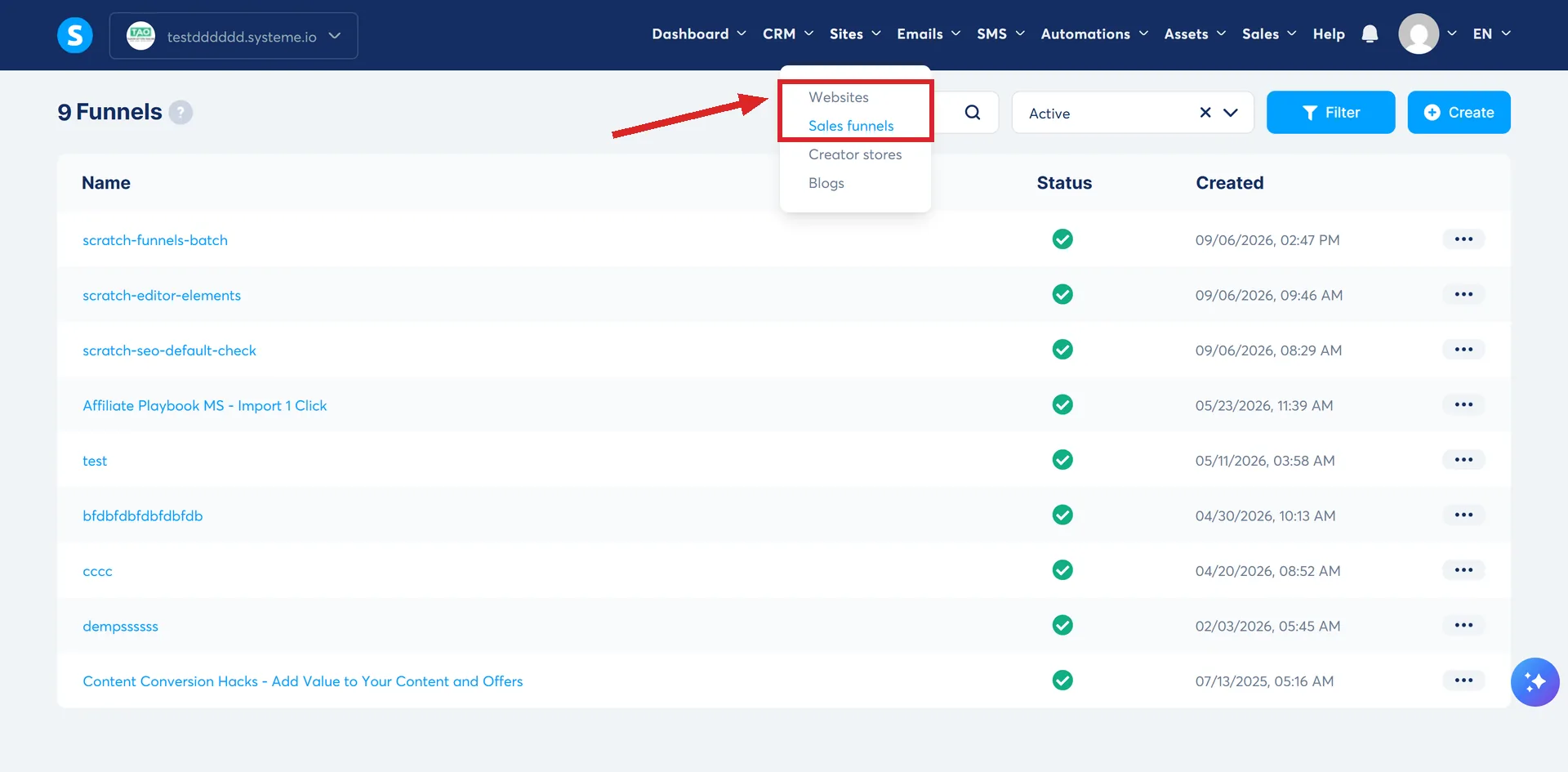
Task: Open the scratch-editor-elements funnel
Action: pyautogui.click(x=162, y=296)
